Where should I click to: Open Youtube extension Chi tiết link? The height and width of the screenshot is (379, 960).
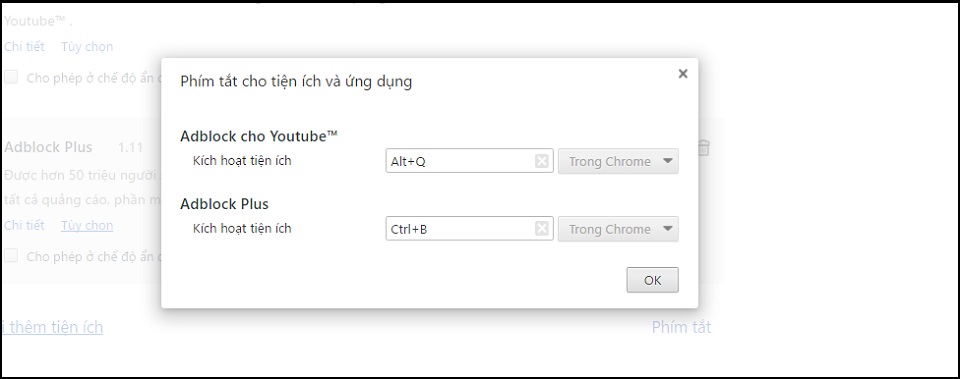[x=24, y=47]
